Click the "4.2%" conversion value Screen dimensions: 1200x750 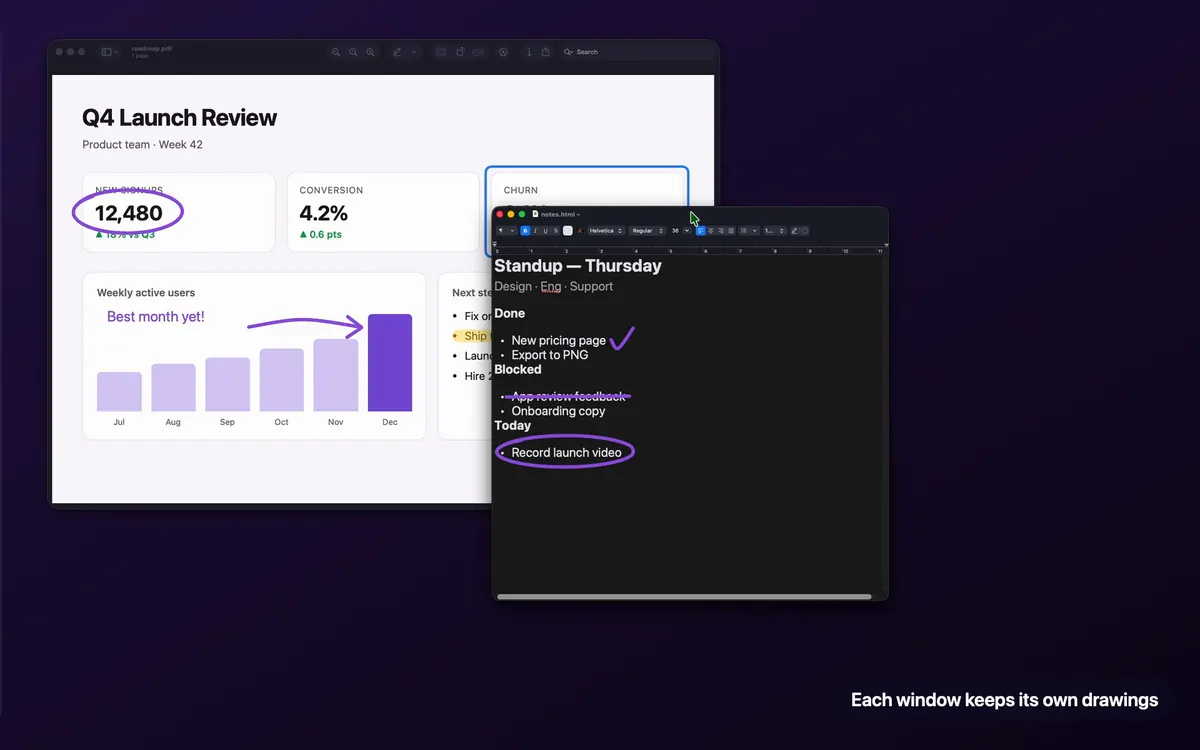pos(324,213)
